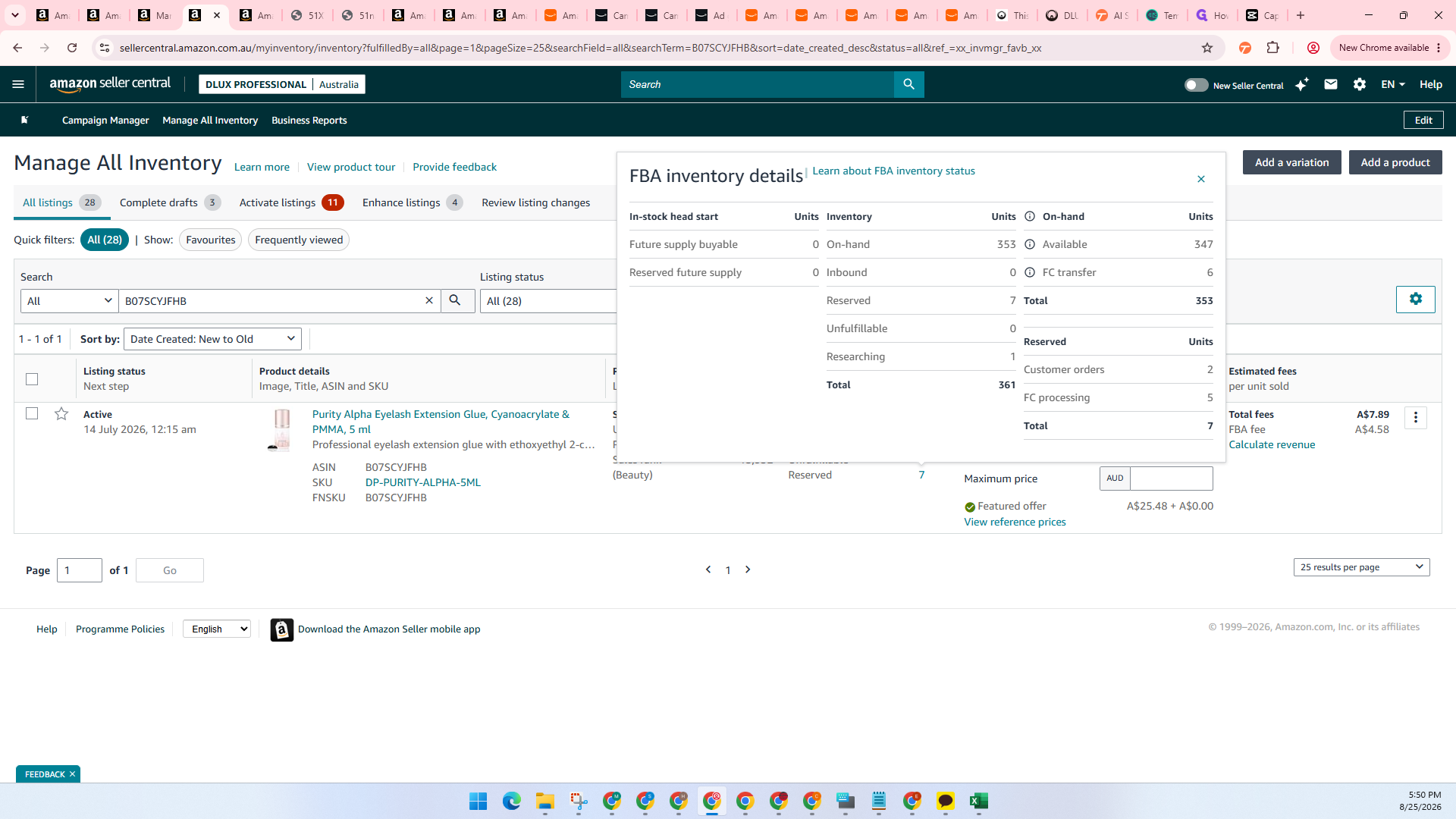Click the Add a variation button
Screen dimensions: 1456x819
(x=1292, y=162)
